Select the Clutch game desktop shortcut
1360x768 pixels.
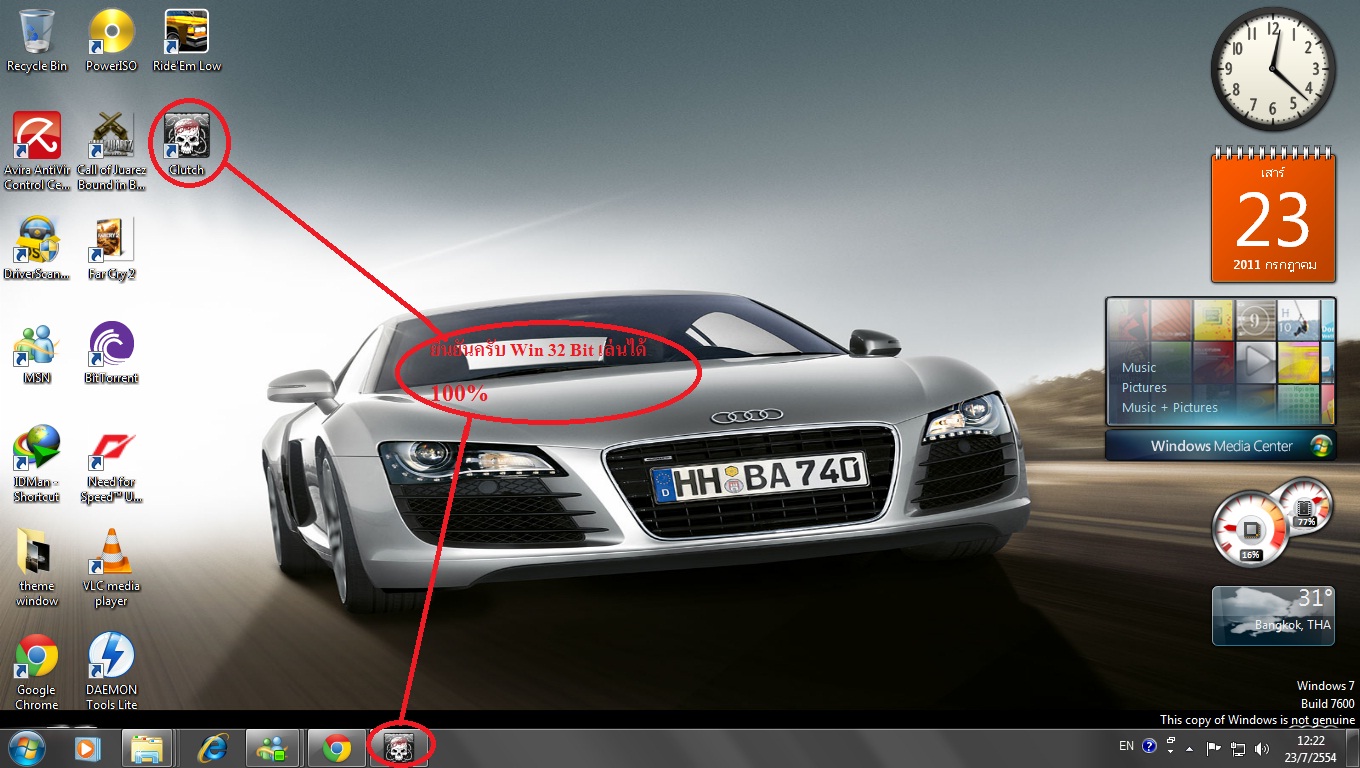click(x=186, y=144)
